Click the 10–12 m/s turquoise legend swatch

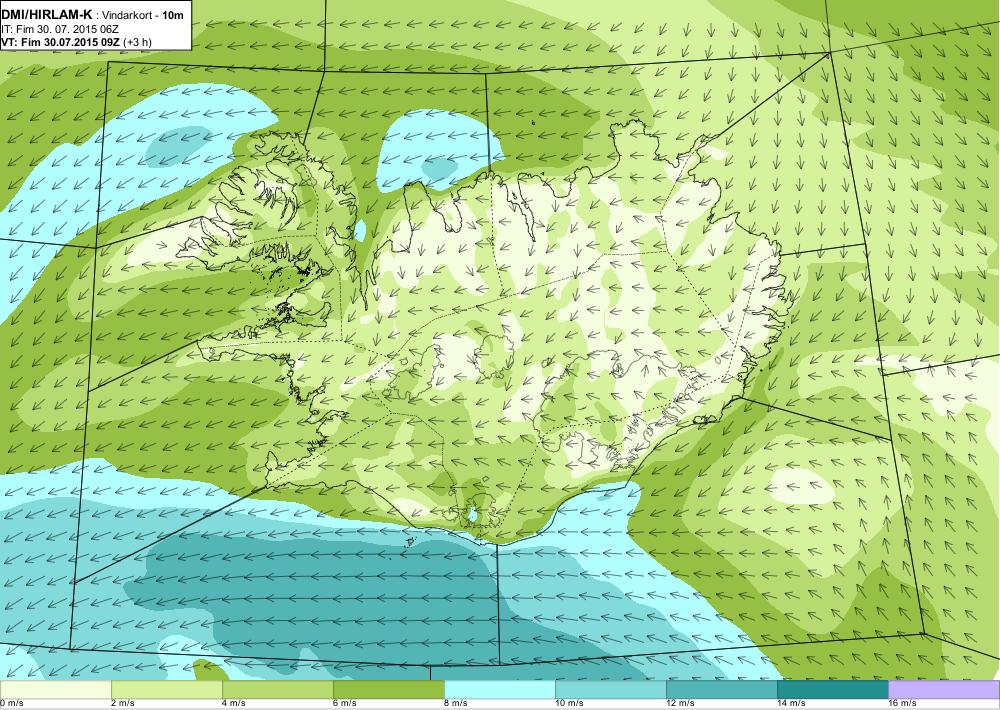click(610, 690)
